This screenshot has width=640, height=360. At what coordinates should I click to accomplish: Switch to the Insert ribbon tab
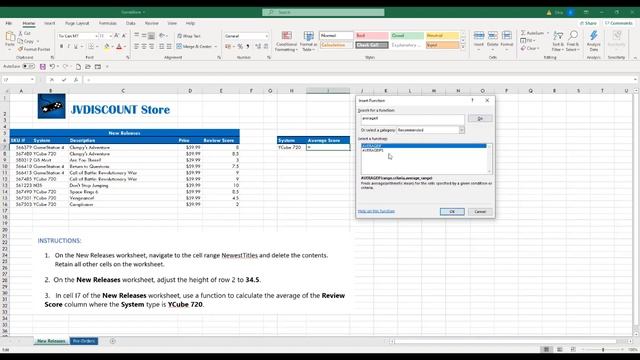pyautogui.click(x=50, y=23)
